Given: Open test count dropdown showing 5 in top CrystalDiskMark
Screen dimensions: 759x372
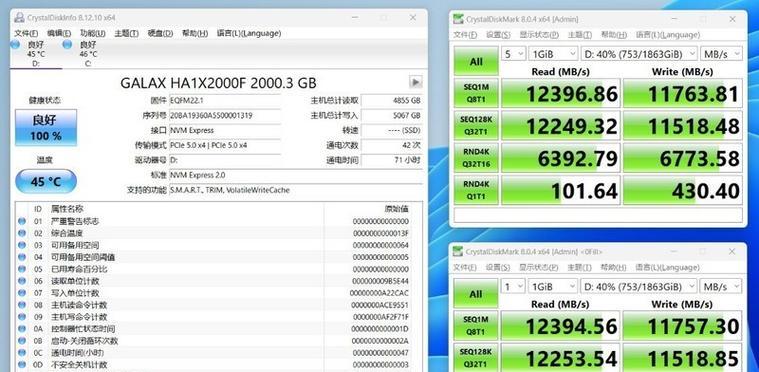Looking at the screenshot, I should coord(514,54).
